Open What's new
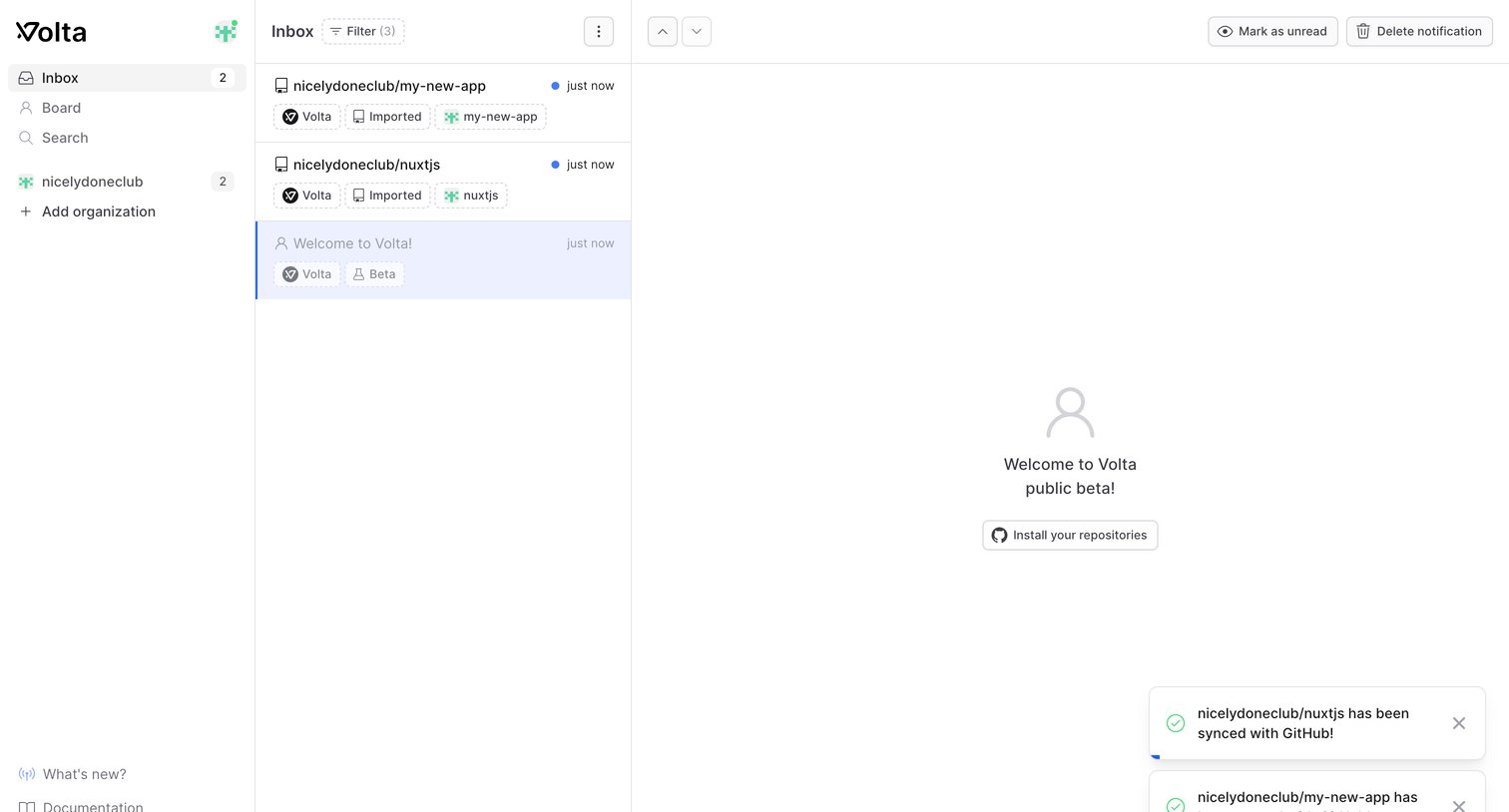Image resolution: width=1509 pixels, height=812 pixels. point(85,774)
